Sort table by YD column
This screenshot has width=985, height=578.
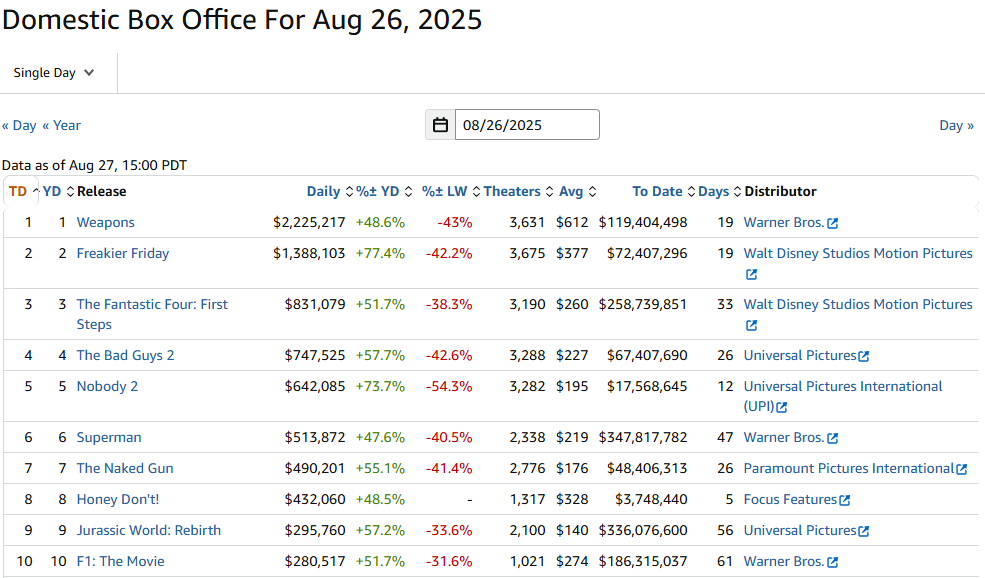pos(58,192)
